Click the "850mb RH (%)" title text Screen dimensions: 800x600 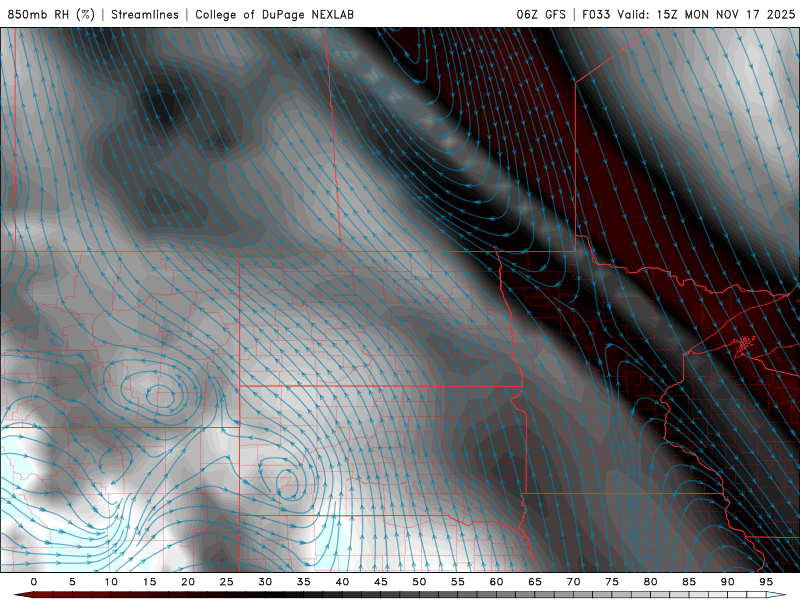coord(51,15)
